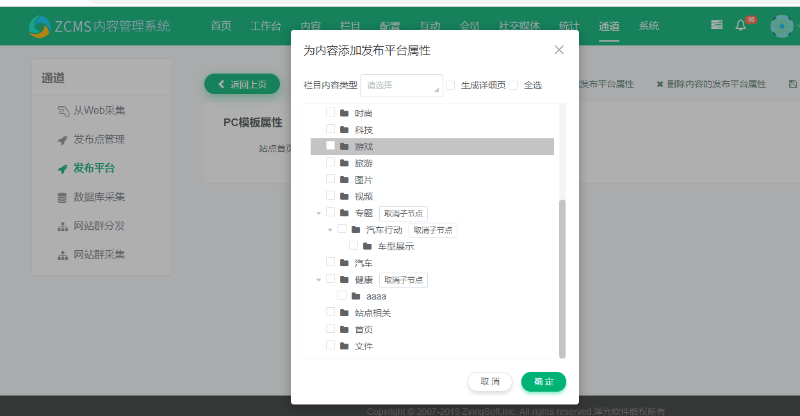Screen dimensions: 800x416
Task: Open the notifications bell icon
Action: tap(740, 25)
